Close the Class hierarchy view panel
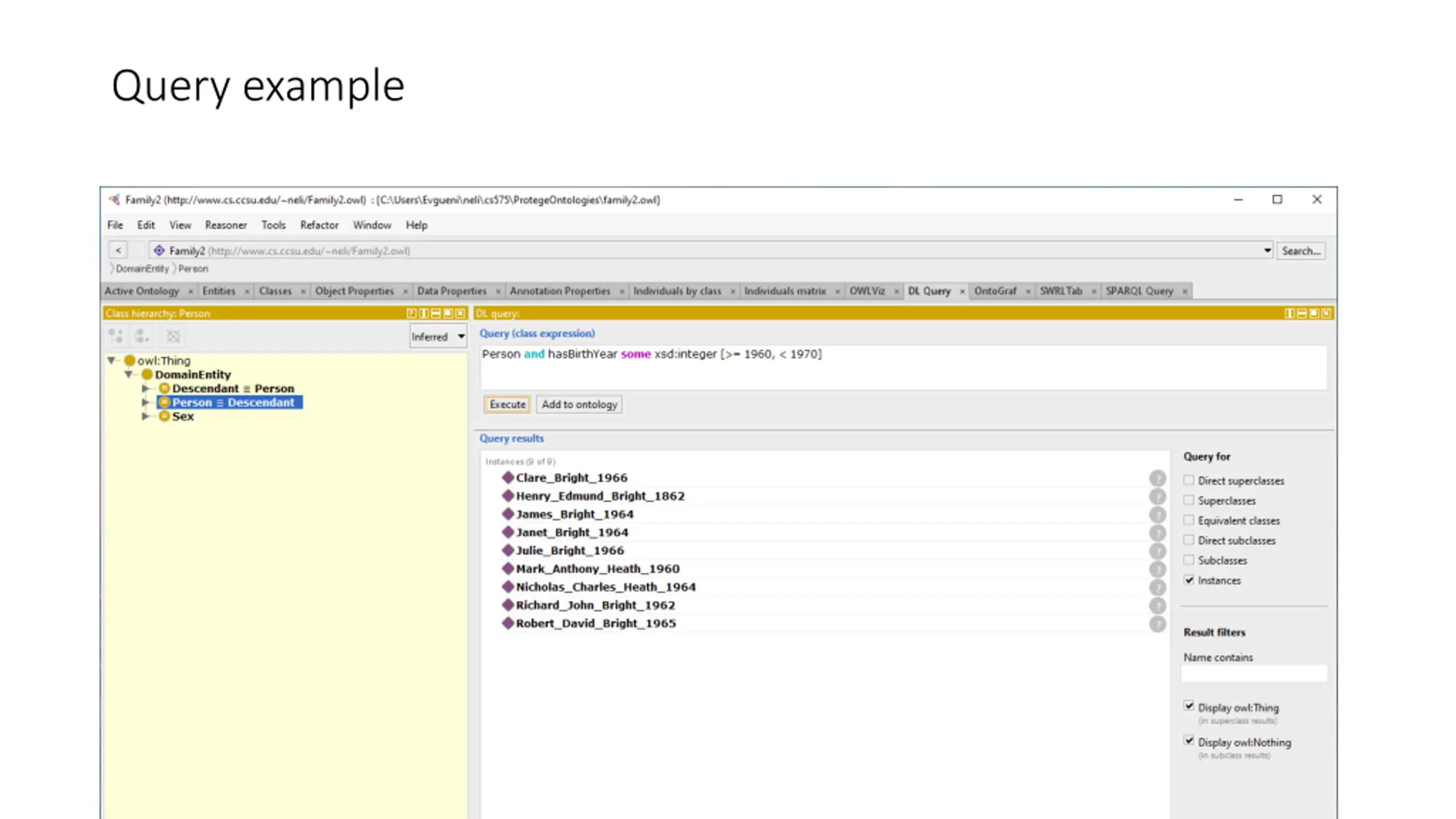1456x819 pixels. pos(460,313)
